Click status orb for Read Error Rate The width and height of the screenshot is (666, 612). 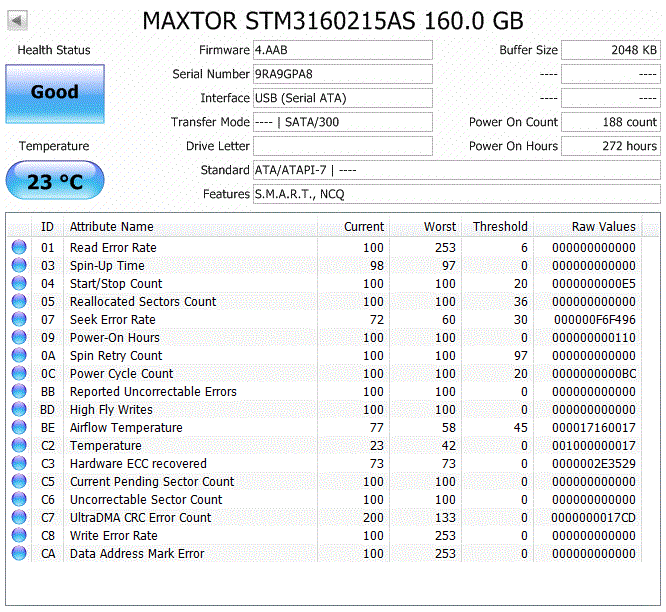19,248
